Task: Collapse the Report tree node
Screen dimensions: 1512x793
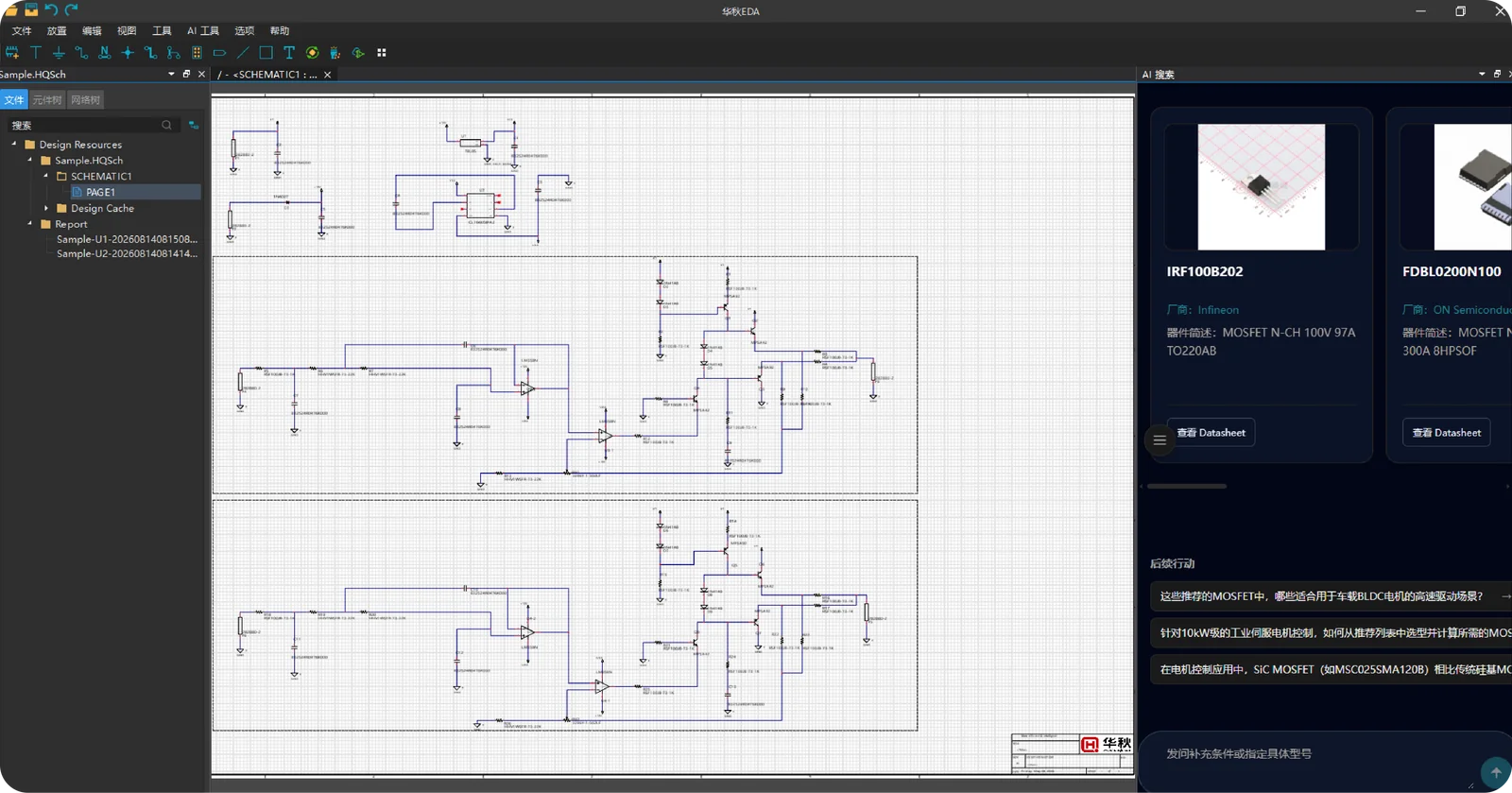Action: click(x=30, y=224)
